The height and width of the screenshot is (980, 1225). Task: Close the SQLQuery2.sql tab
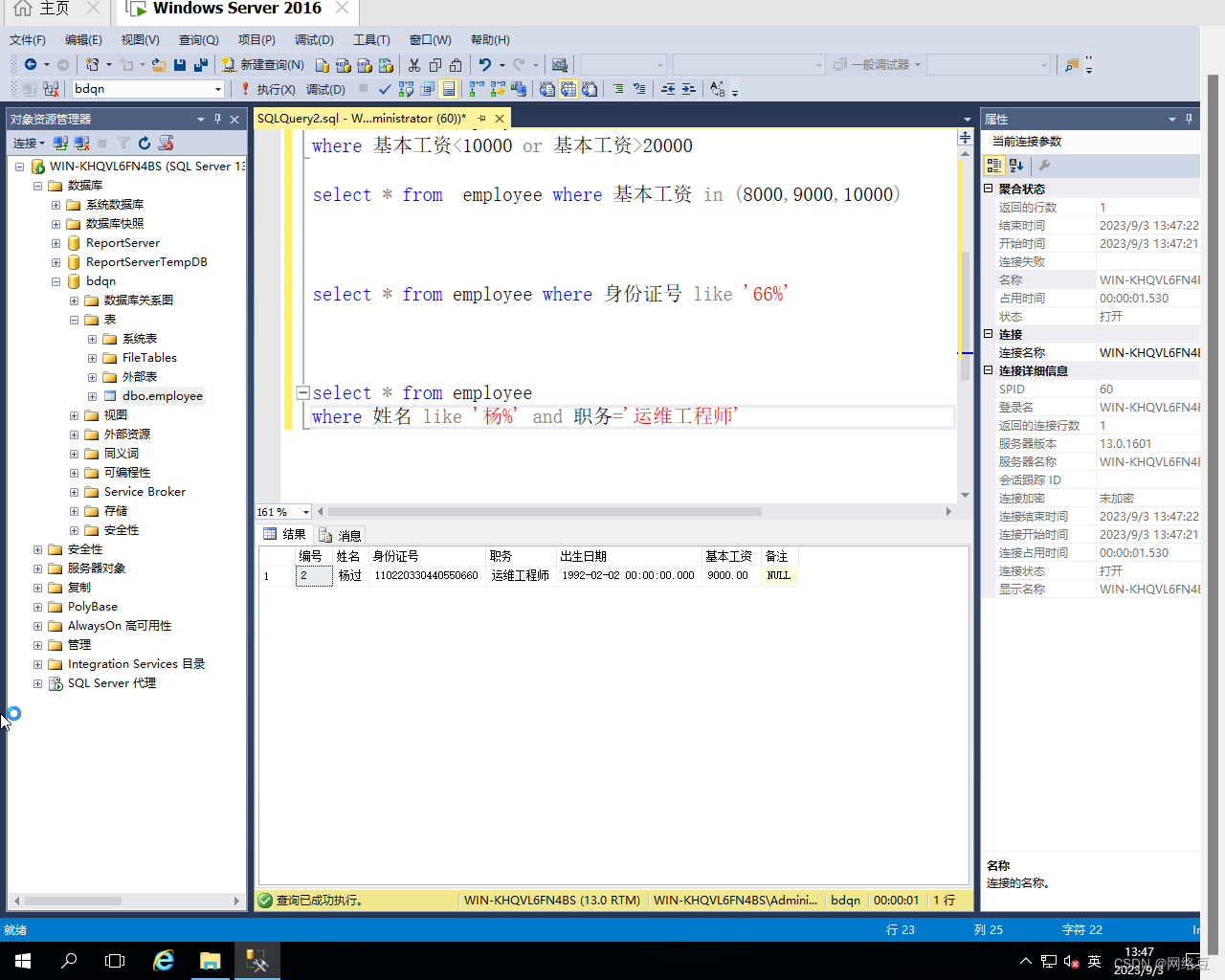tap(500, 119)
